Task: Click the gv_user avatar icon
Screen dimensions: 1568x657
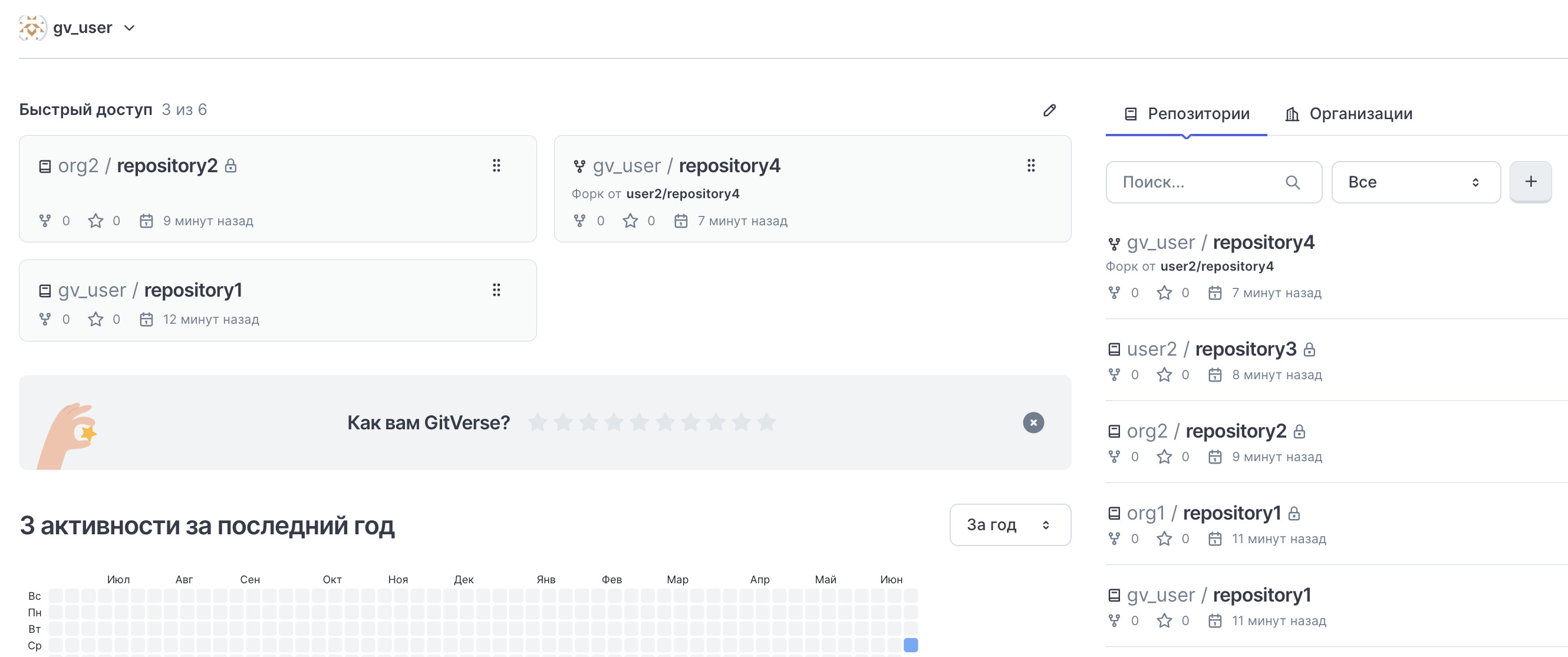Action: pos(32,28)
